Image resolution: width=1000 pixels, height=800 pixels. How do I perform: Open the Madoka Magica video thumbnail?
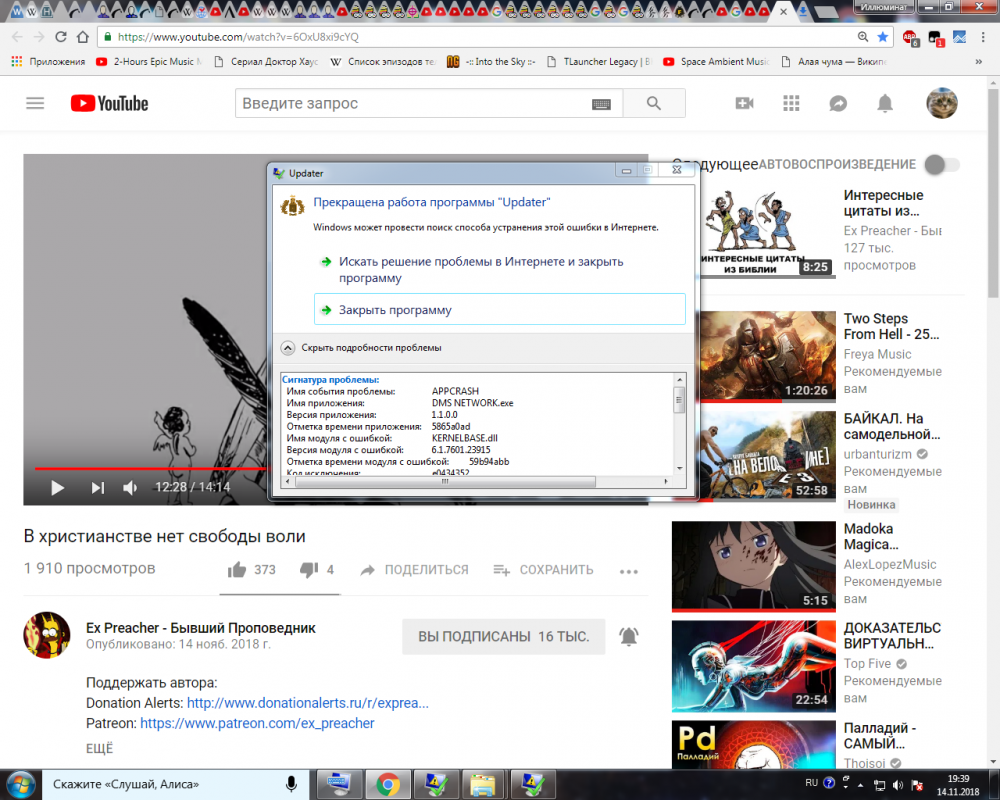click(754, 566)
